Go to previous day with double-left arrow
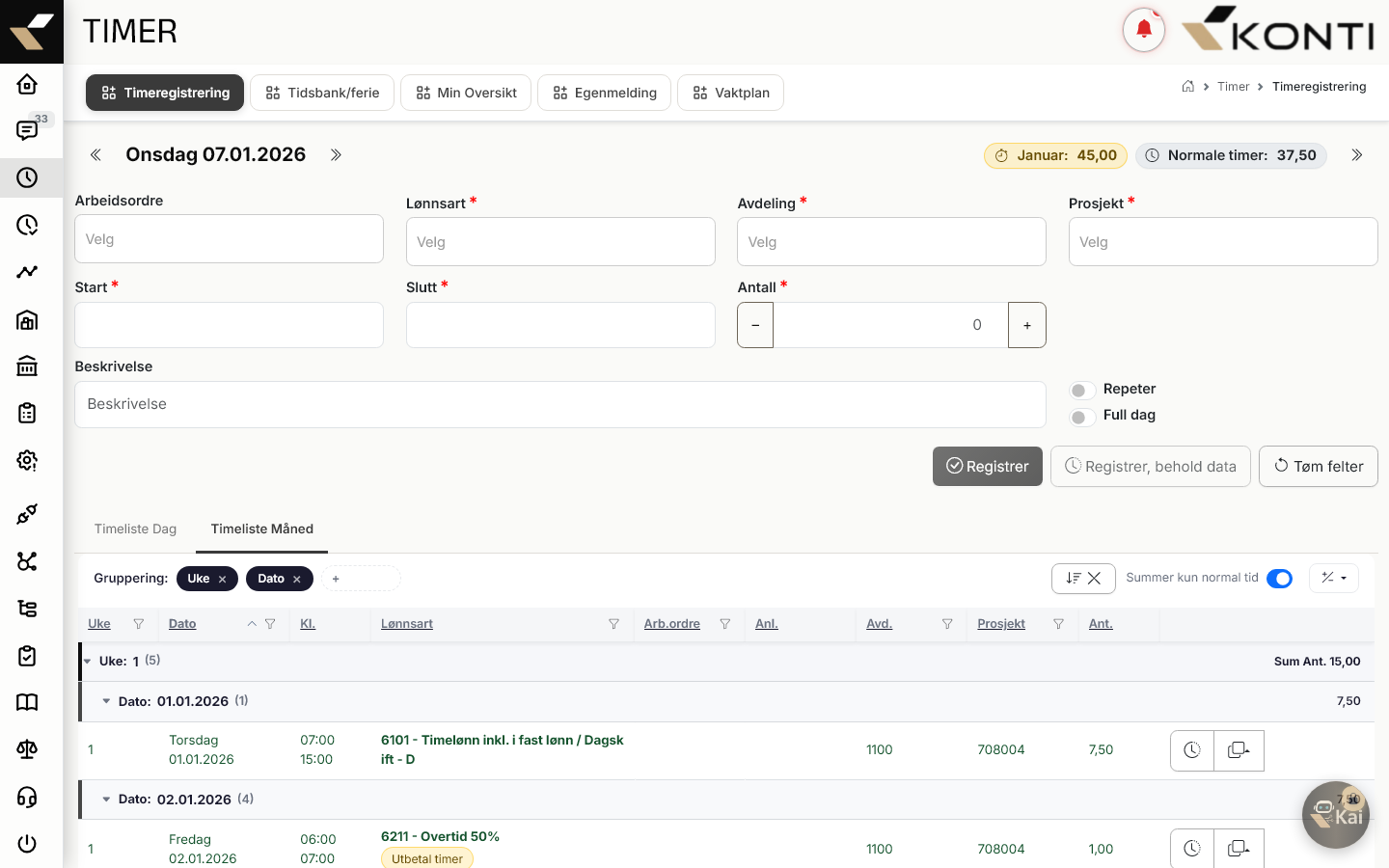This screenshot has width=1389, height=868. coord(95,154)
